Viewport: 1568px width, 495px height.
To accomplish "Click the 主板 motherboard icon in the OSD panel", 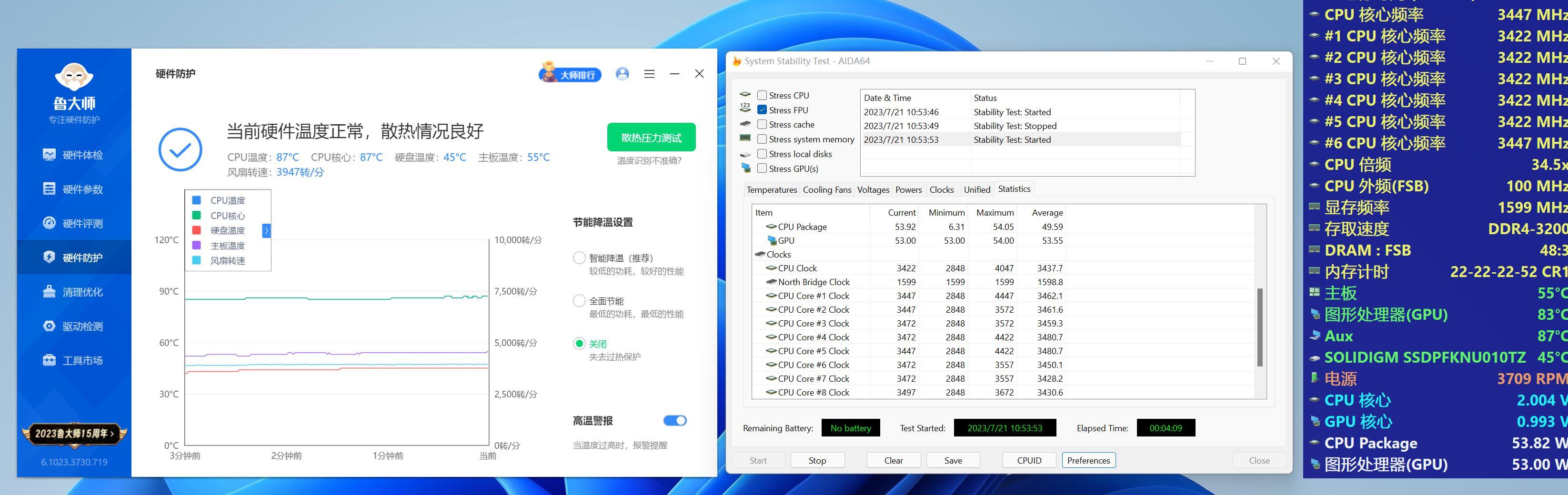I will 1314,293.
